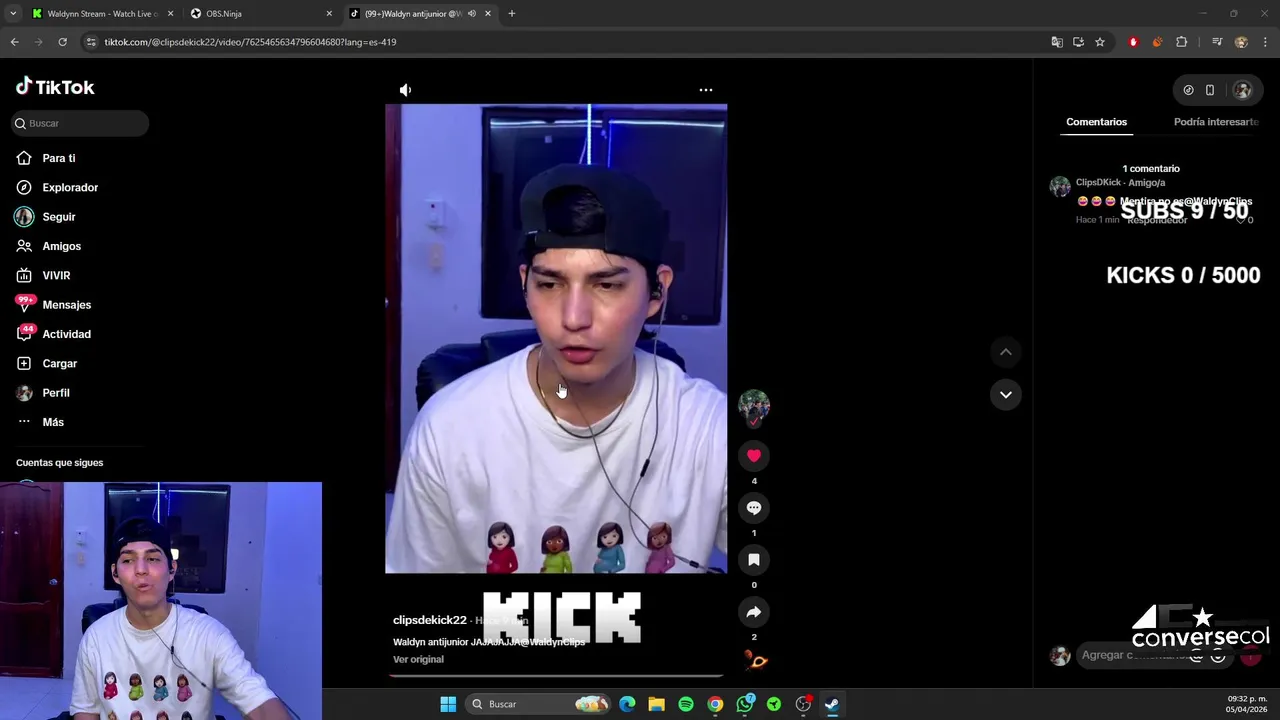1280x720 pixels.
Task: Open the ClipsDKick commenter name
Action: click(1098, 183)
